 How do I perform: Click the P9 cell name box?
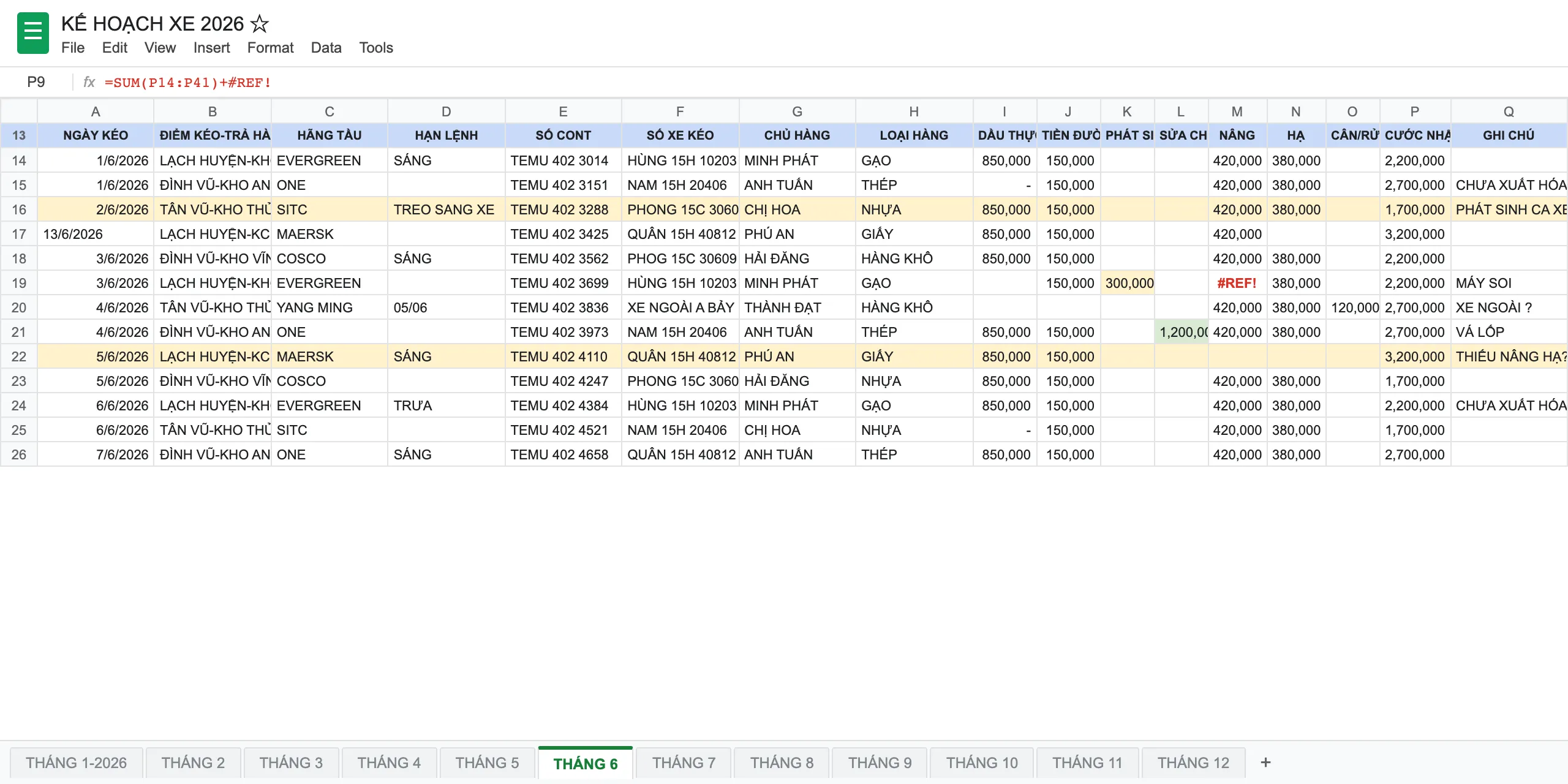coord(36,82)
